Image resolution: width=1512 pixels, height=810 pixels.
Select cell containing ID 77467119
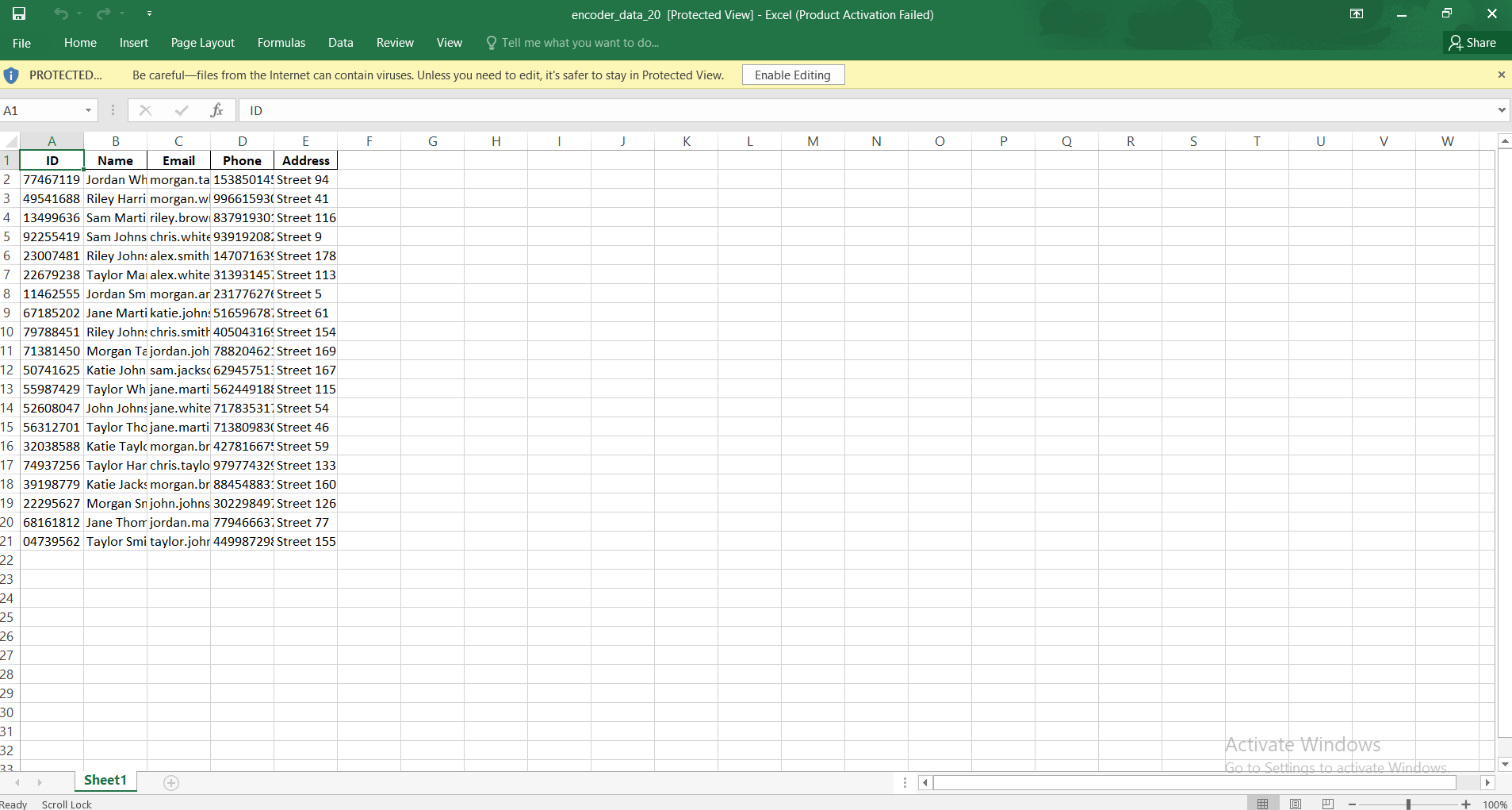point(52,179)
